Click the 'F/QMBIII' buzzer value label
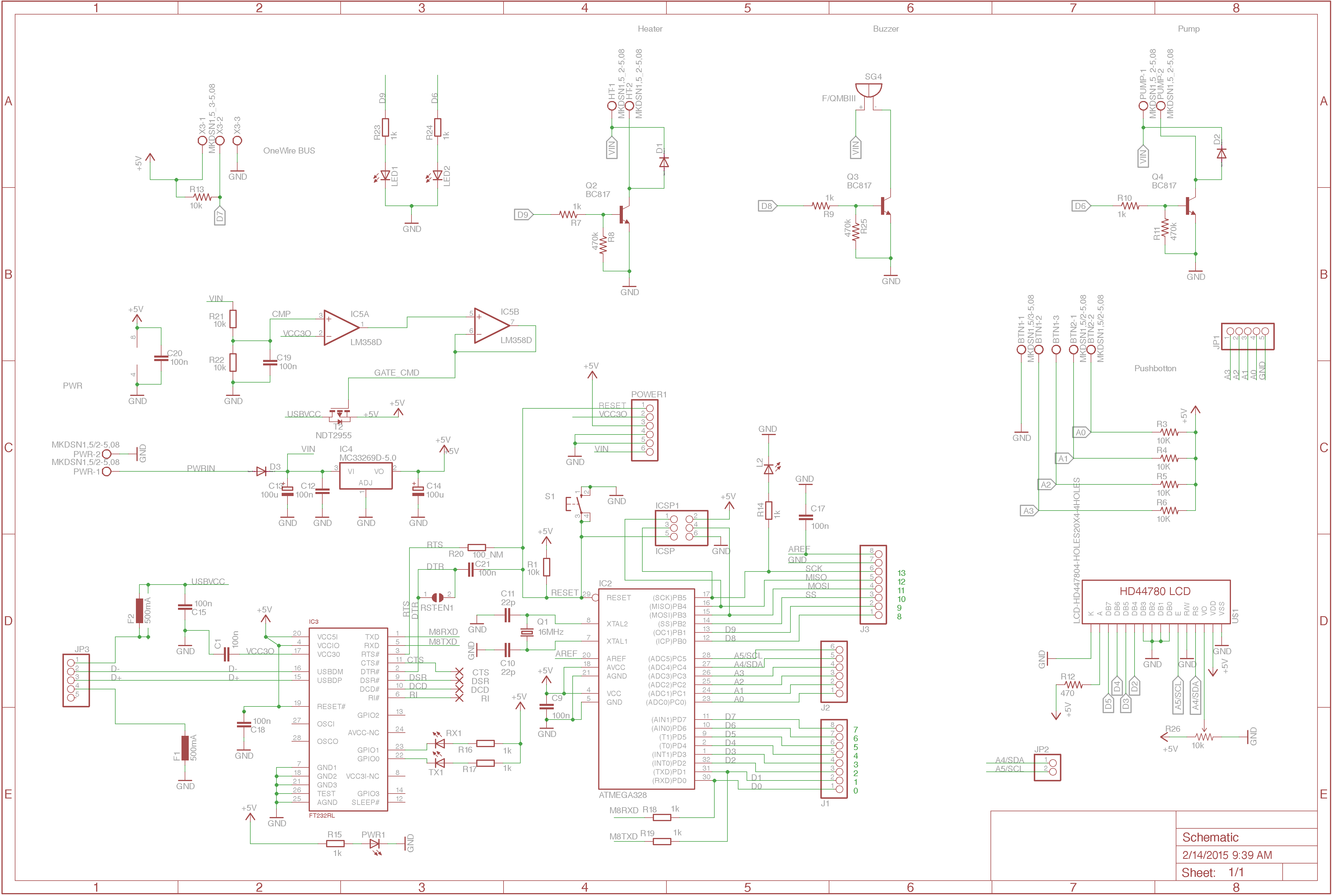 839,98
